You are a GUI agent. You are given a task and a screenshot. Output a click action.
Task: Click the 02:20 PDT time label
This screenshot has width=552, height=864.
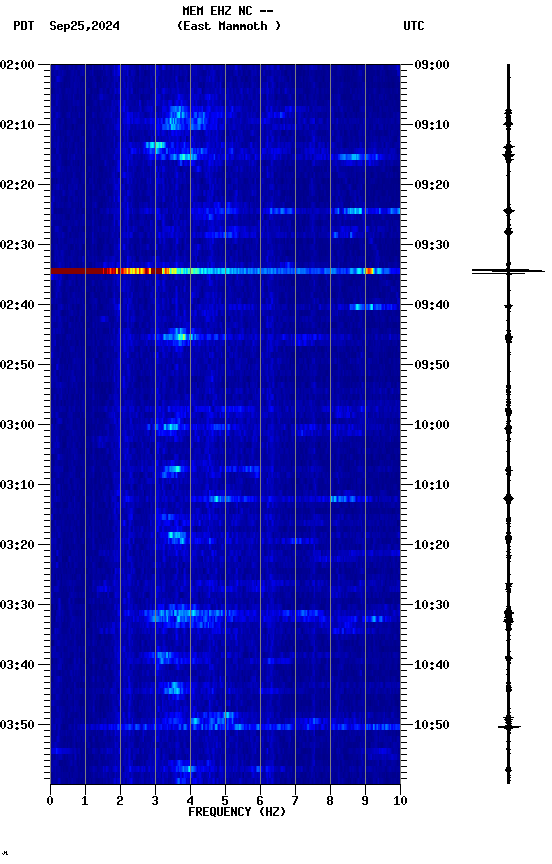click(17, 185)
